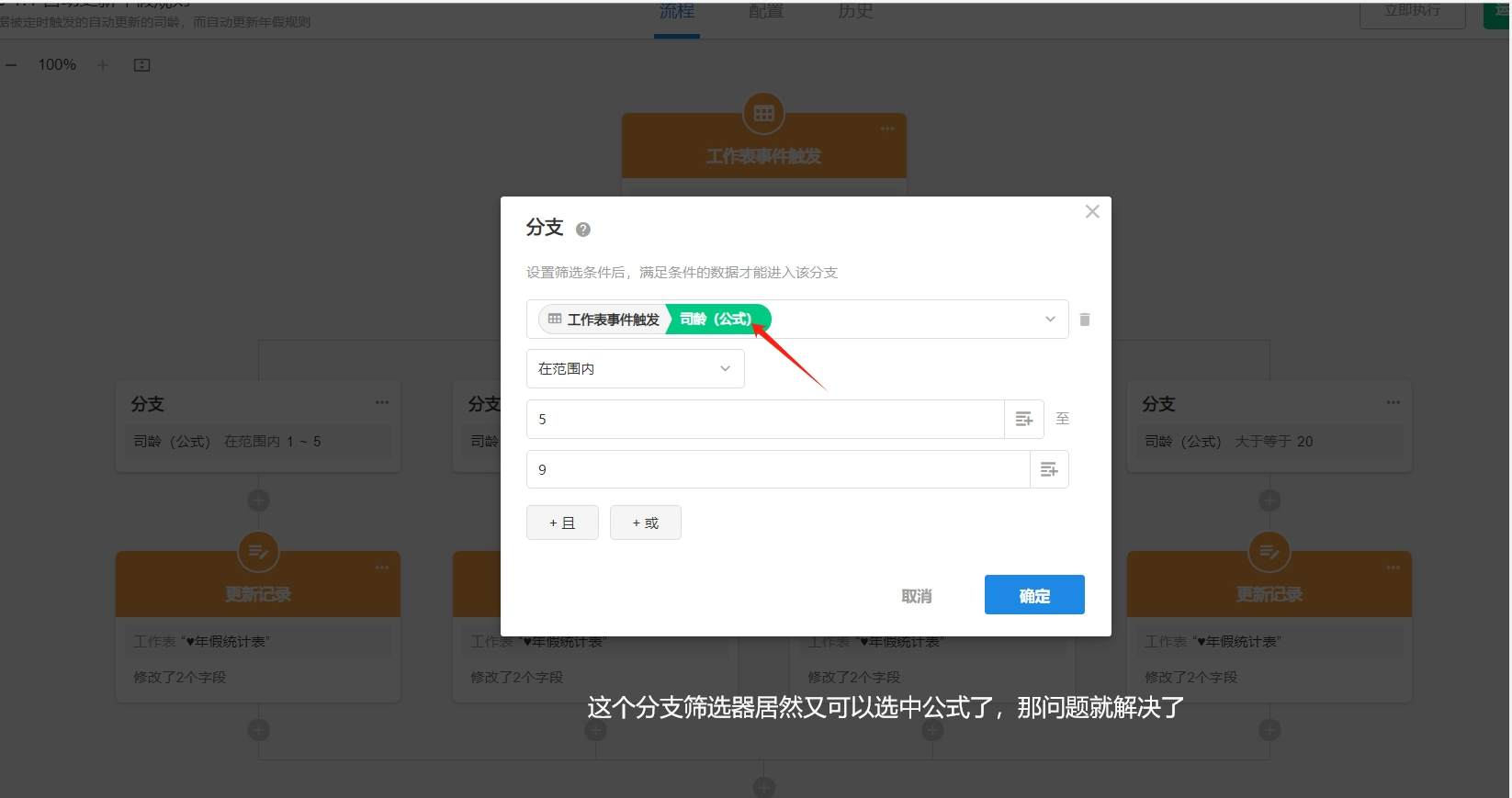Screen dimensions: 1512x798
Task: Click the 确定 button
Action: click(1034, 595)
